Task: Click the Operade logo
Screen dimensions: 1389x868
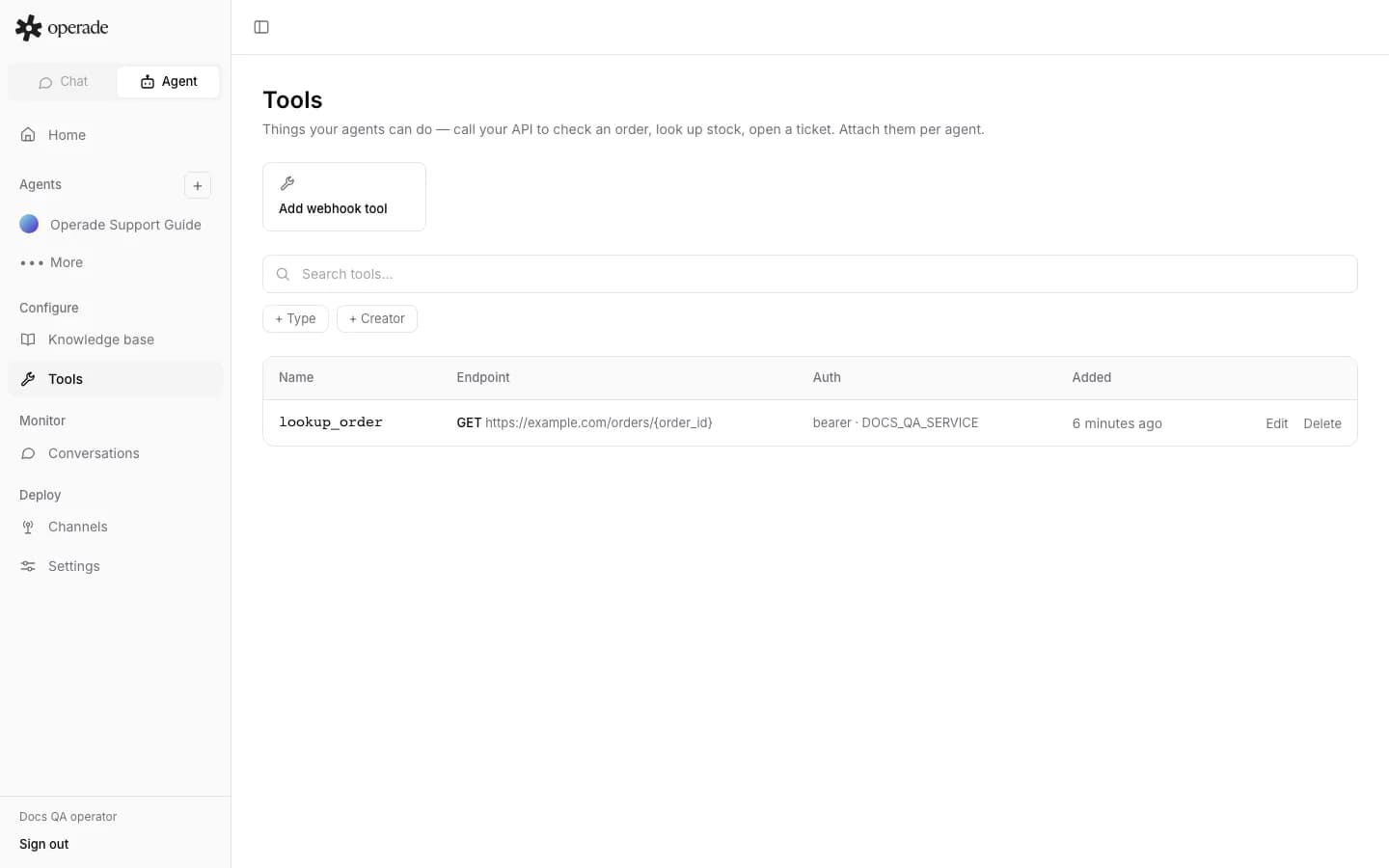Action: pyautogui.click(x=62, y=28)
